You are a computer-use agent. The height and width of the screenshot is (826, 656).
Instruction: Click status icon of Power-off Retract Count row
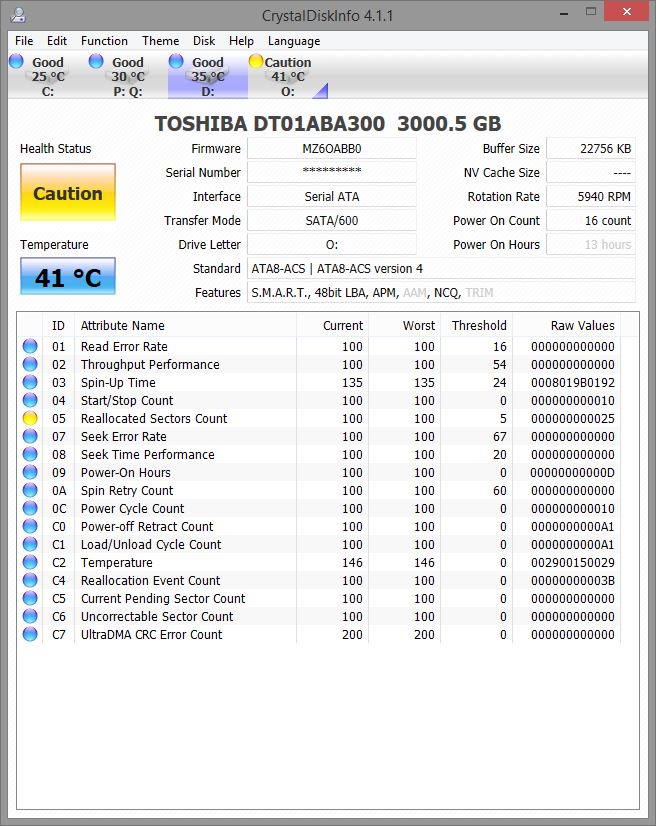[x=30, y=526]
